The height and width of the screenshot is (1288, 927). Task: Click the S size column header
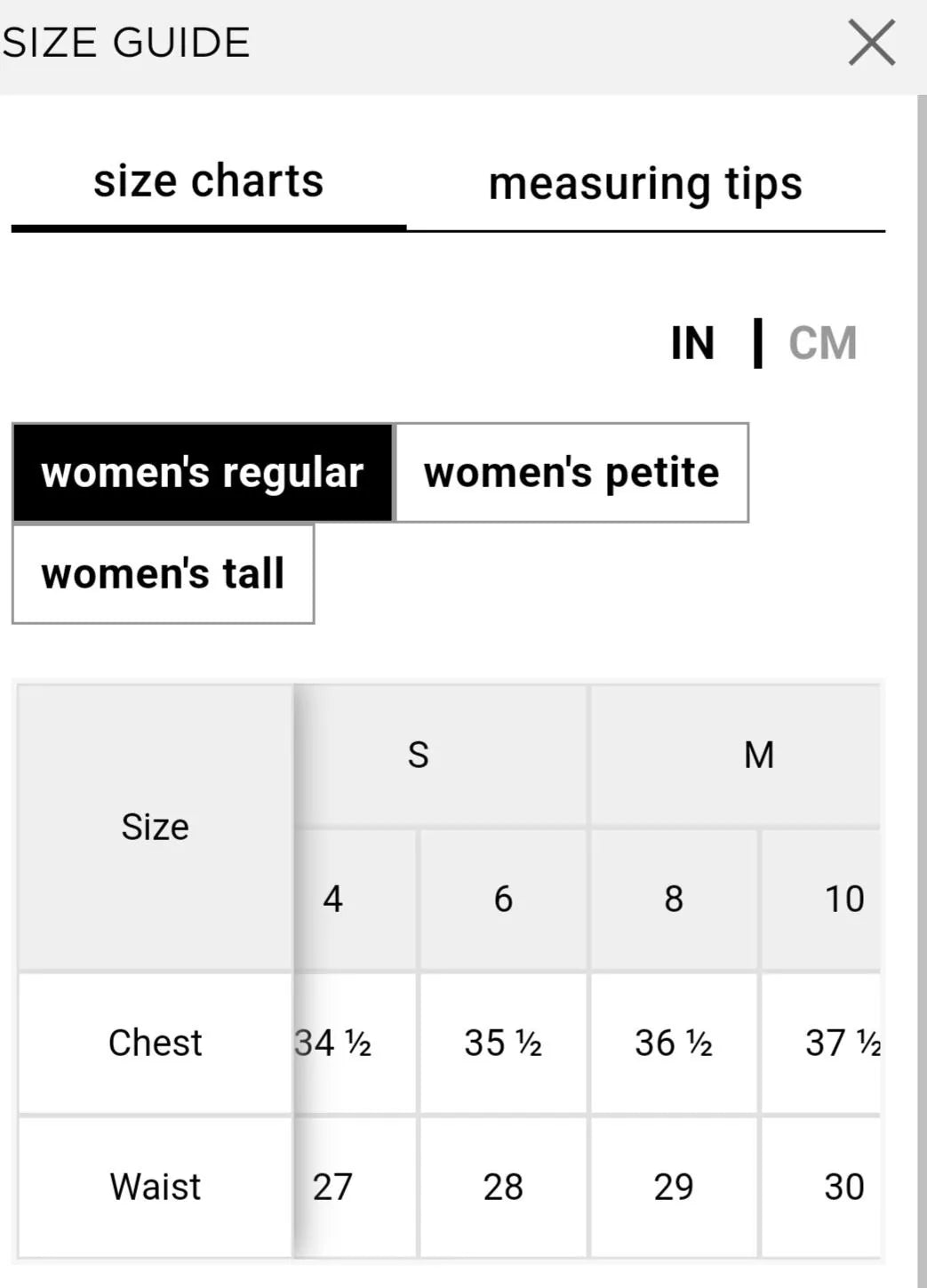coord(418,756)
